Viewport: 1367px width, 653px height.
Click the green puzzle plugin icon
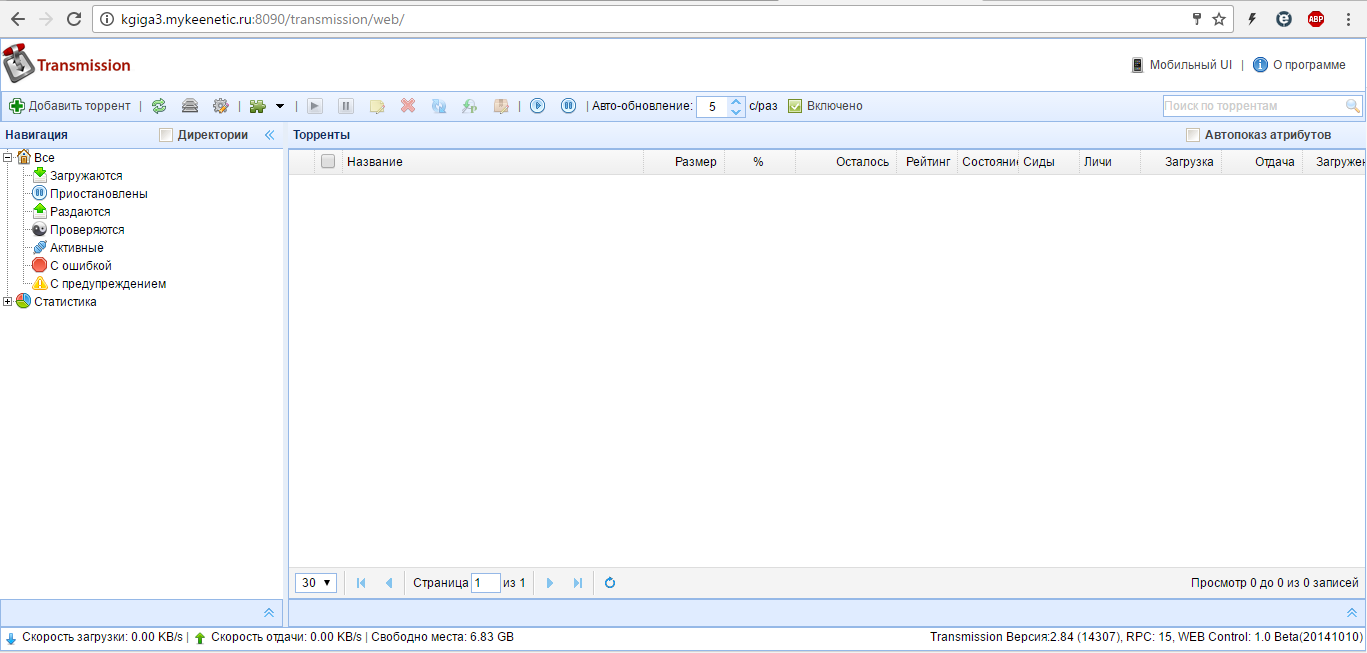pyautogui.click(x=258, y=106)
